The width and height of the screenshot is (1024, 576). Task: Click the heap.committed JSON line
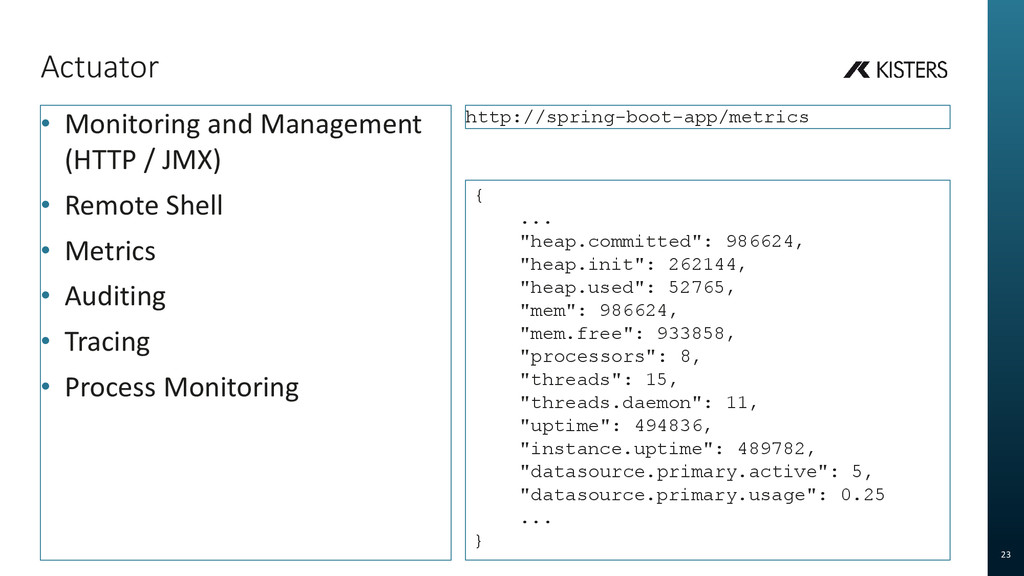click(661, 242)
